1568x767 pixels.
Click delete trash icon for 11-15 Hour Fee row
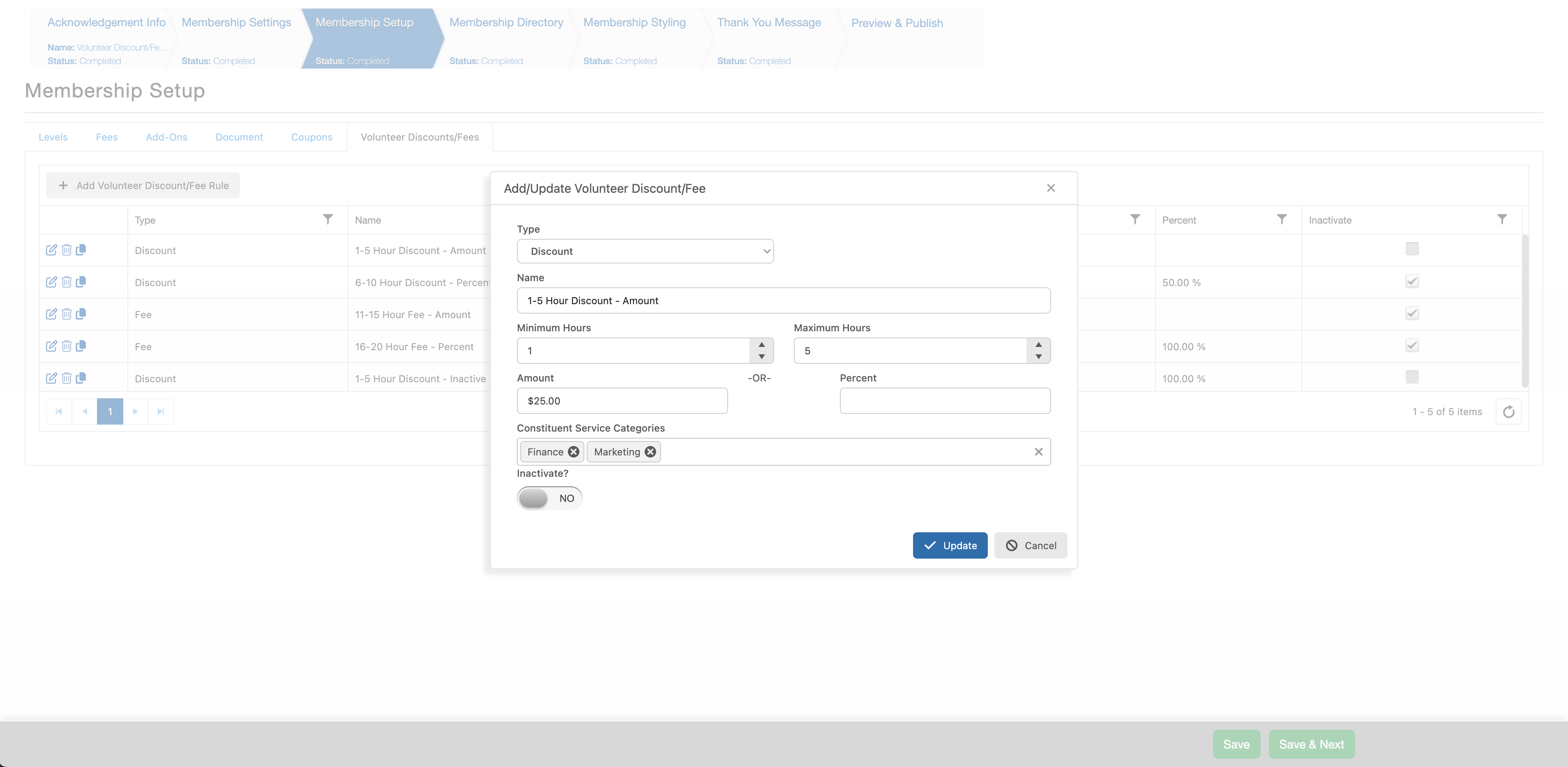point(66,314)
